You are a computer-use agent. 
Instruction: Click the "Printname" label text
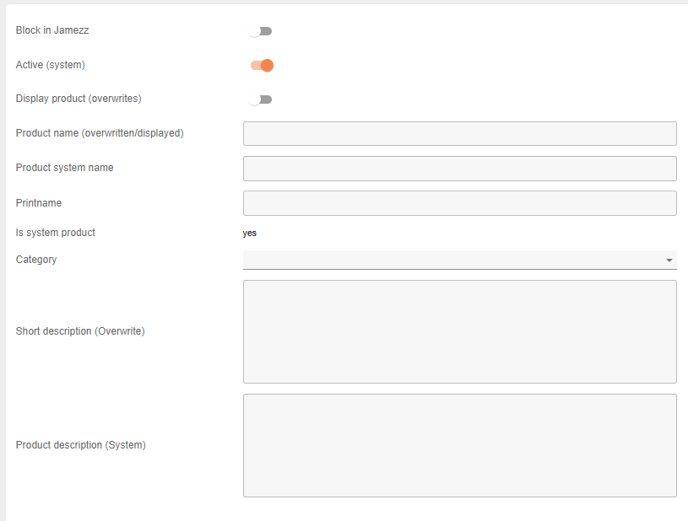39,203
